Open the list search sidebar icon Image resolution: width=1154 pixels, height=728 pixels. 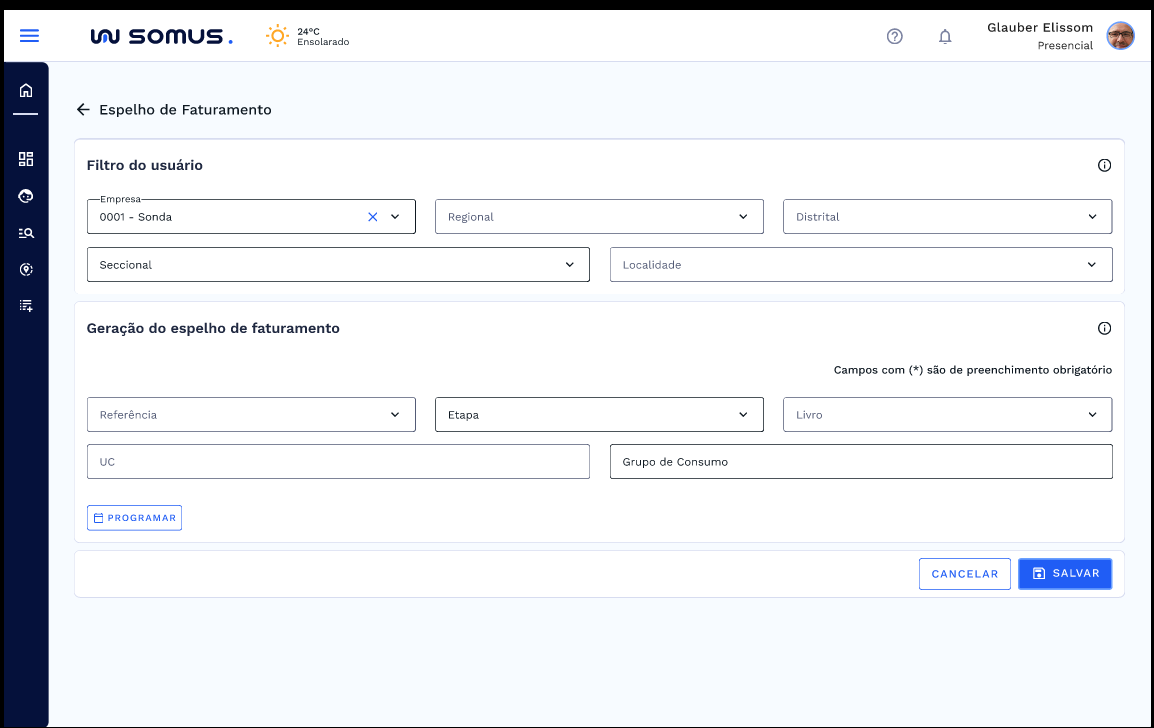(x=26, y=233)
